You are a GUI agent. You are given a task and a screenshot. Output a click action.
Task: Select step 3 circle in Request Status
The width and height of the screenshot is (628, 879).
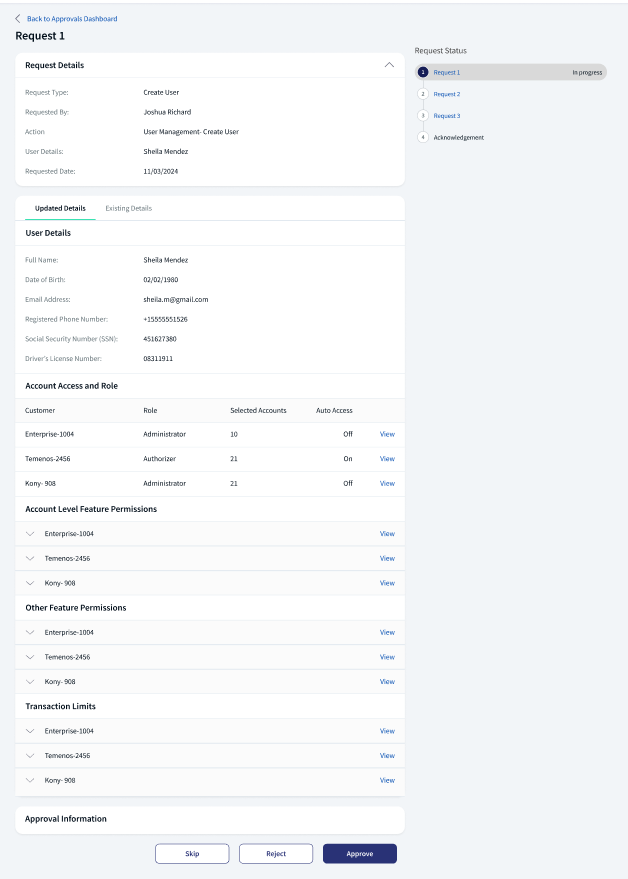[x=423, y=115]
